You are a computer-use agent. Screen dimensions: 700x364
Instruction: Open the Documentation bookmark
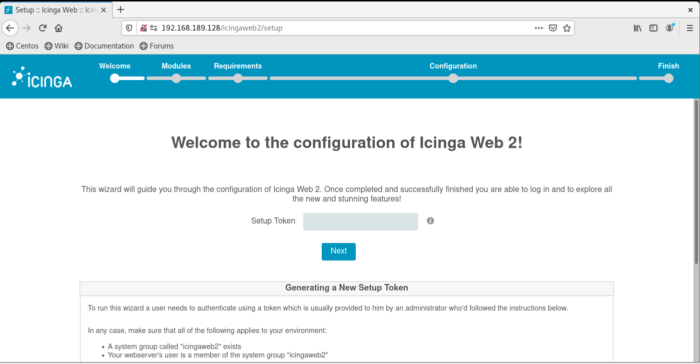click(104, 46)
